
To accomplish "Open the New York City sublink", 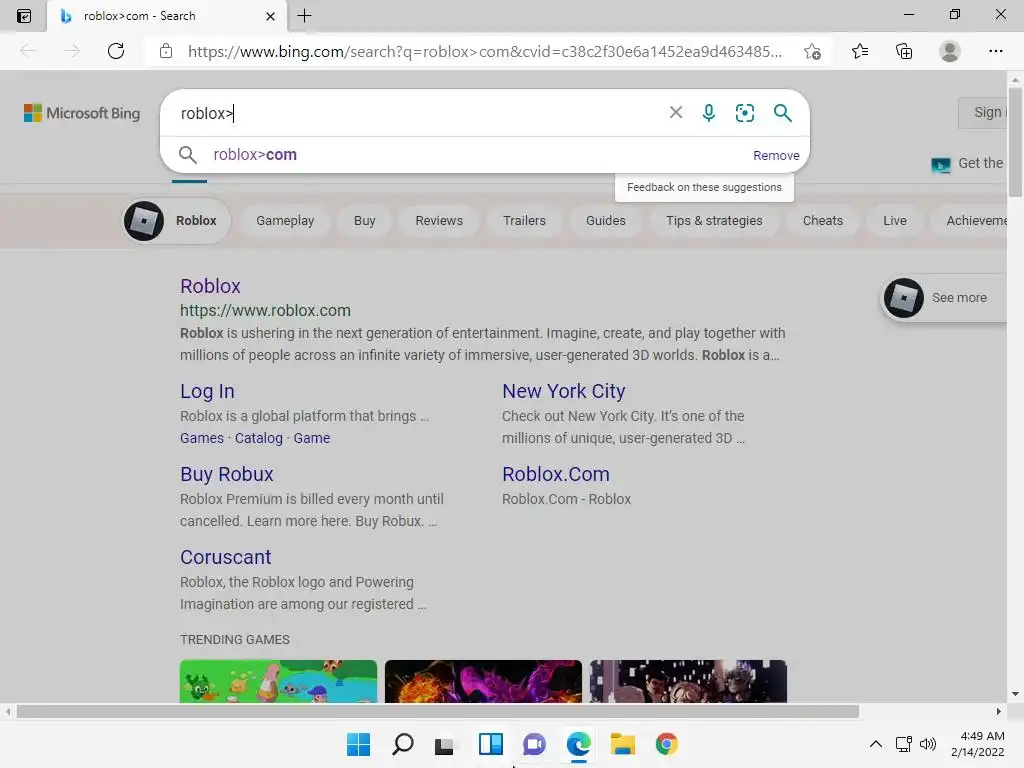I will [564, 391].
